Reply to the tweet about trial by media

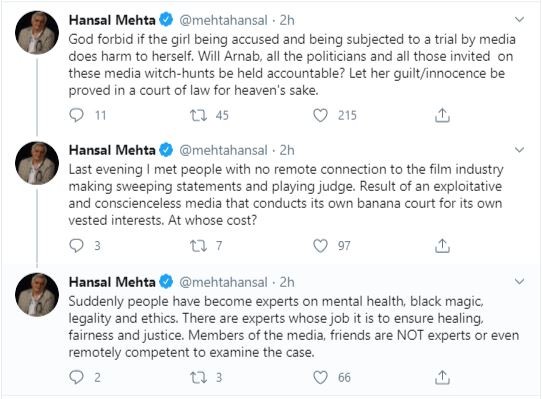[x=76, y=115]
